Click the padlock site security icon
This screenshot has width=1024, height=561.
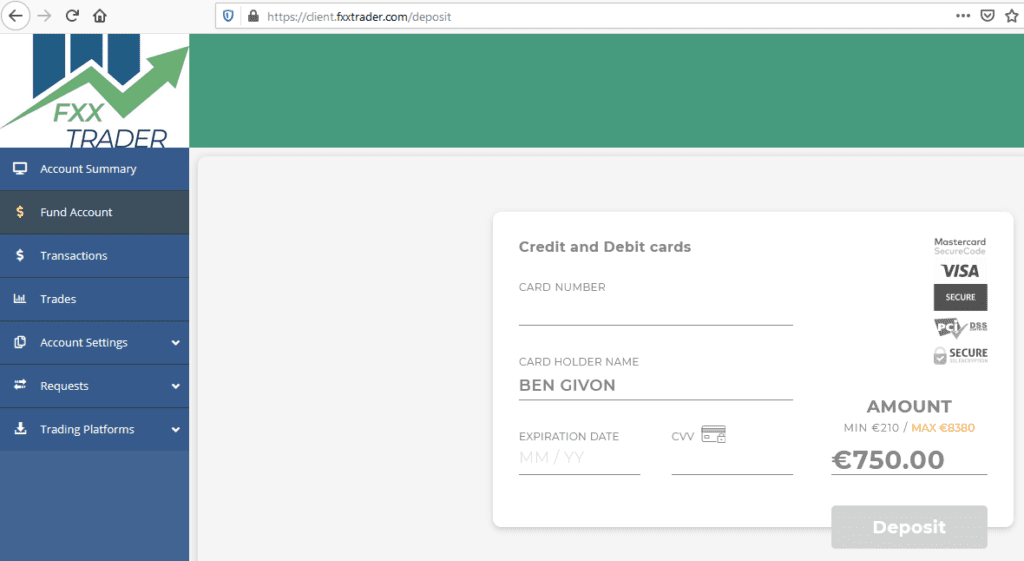coord(253,16)
